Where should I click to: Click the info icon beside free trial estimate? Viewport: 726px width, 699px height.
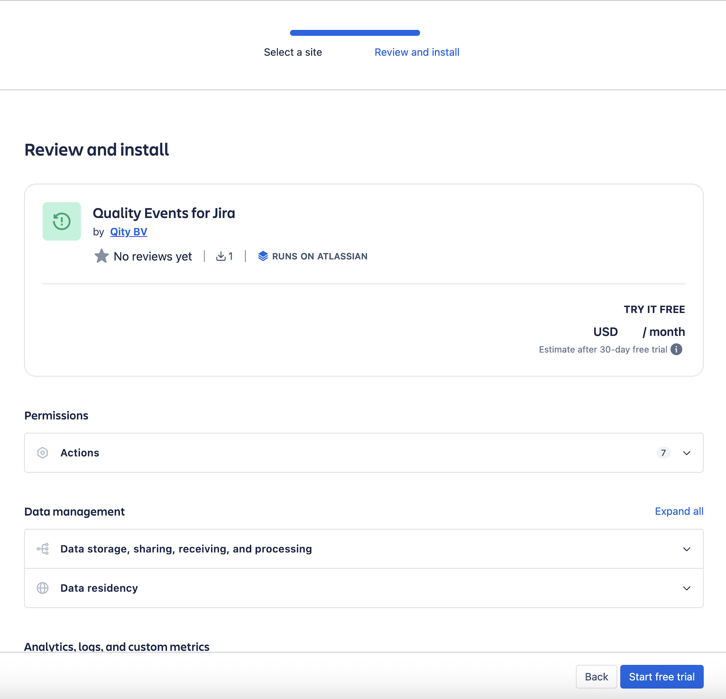pos(676,350)
